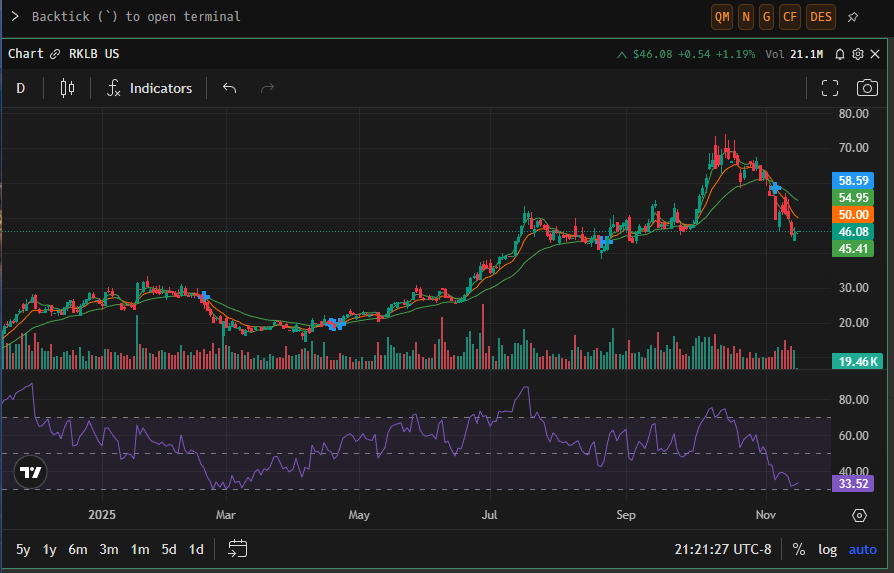Open the Indicators panel
Viewport: 894px width, 573px height.
[150, 88]
